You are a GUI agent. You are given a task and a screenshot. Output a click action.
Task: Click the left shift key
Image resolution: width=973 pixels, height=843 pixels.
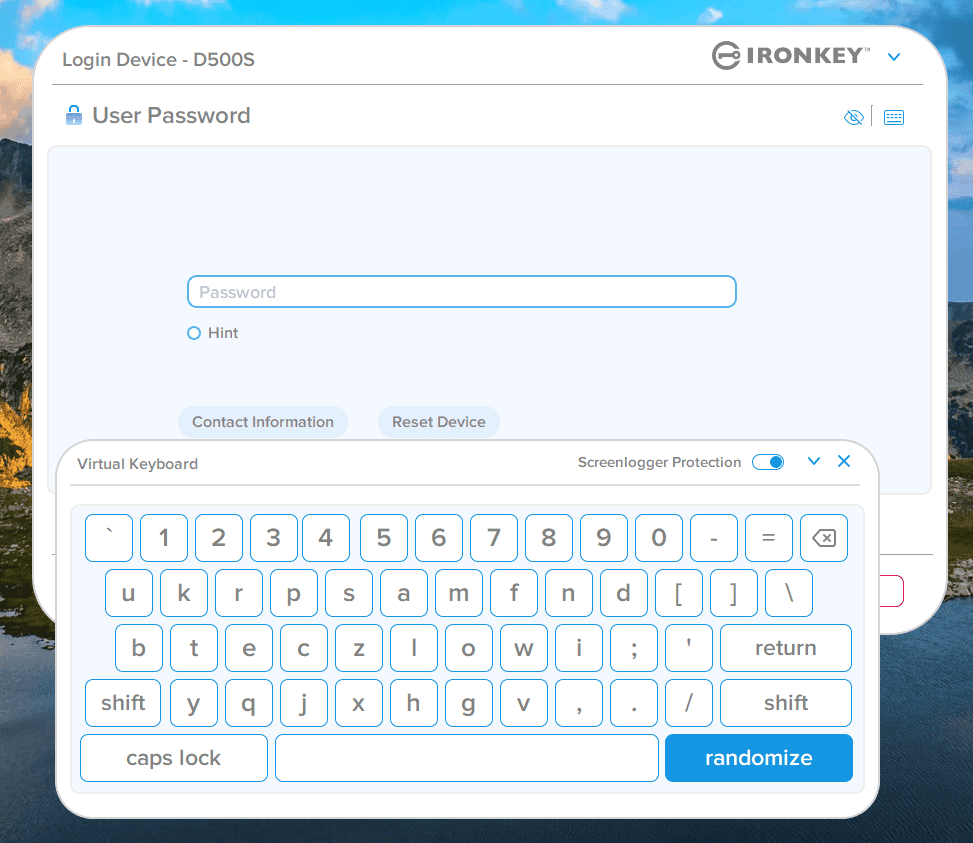[123, 703]
